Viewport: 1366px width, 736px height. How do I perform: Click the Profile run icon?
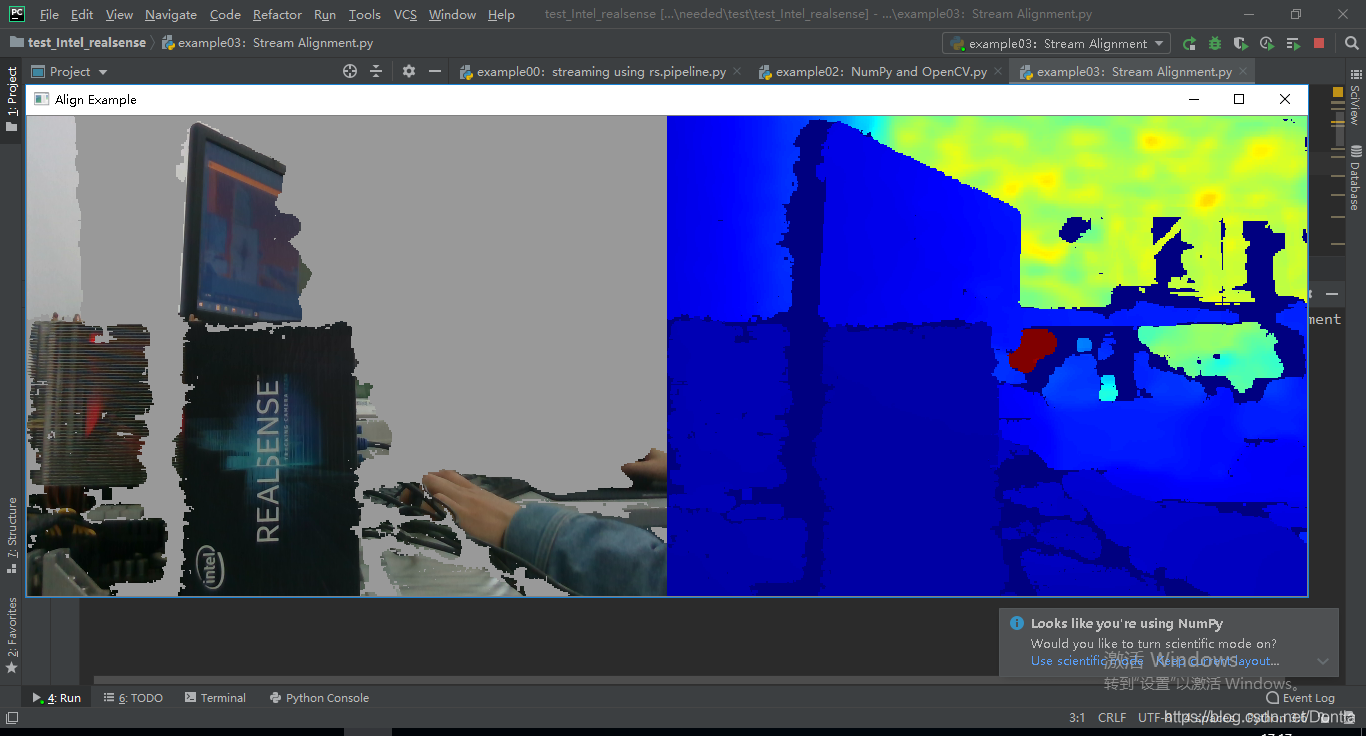(1267, 44)
